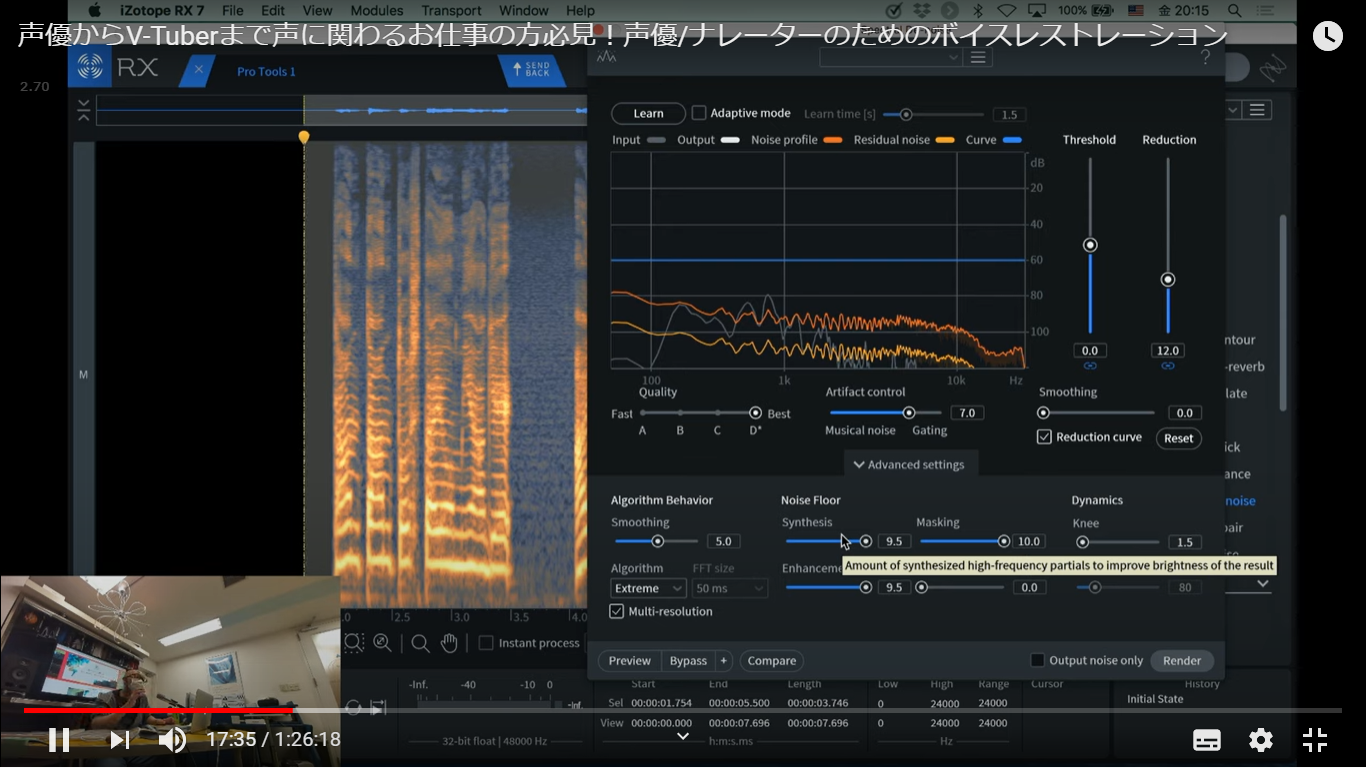
Task: Click the Bypass button
Action: [688, 661]
